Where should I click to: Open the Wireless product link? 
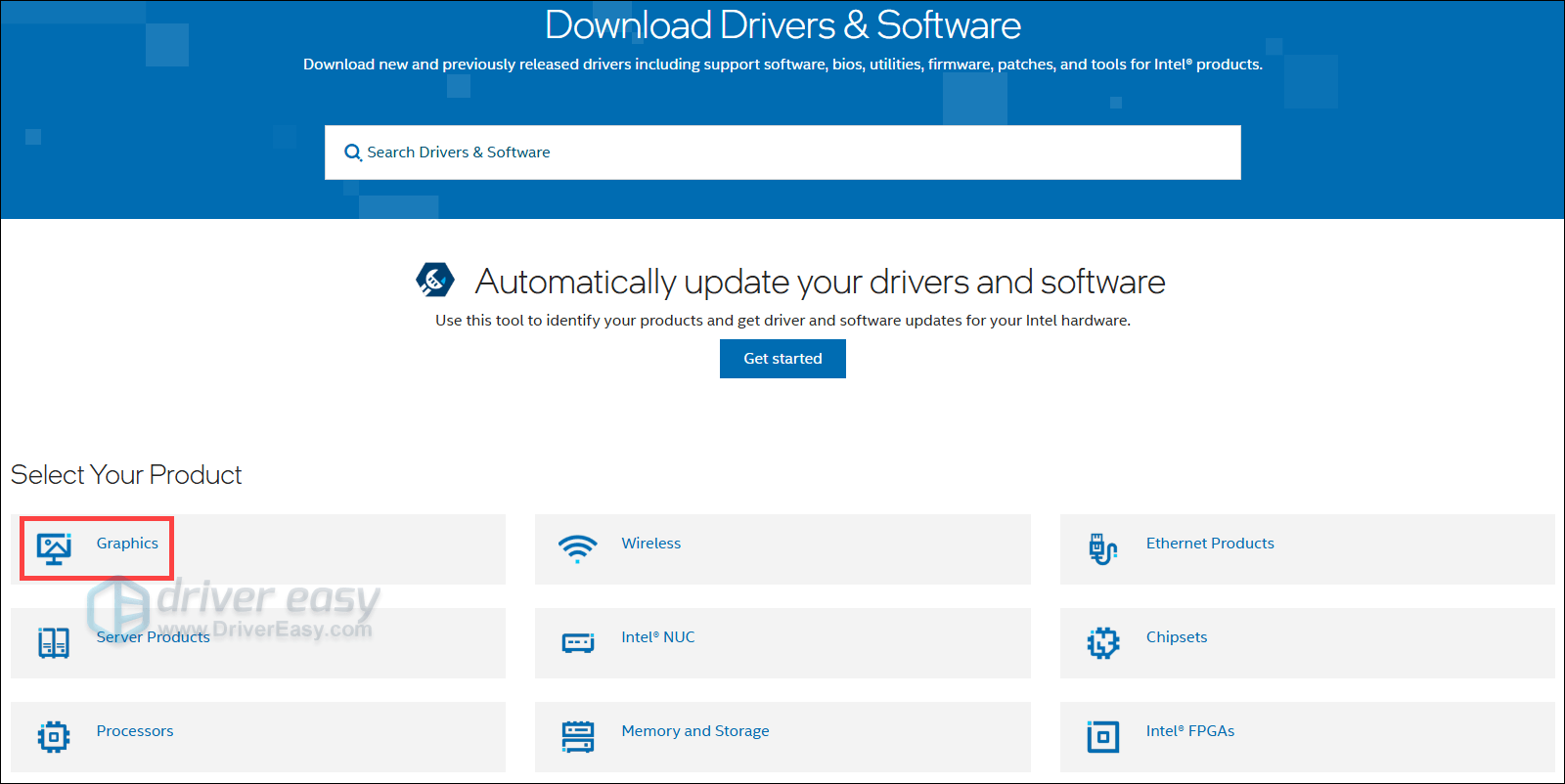pos(650,544)
